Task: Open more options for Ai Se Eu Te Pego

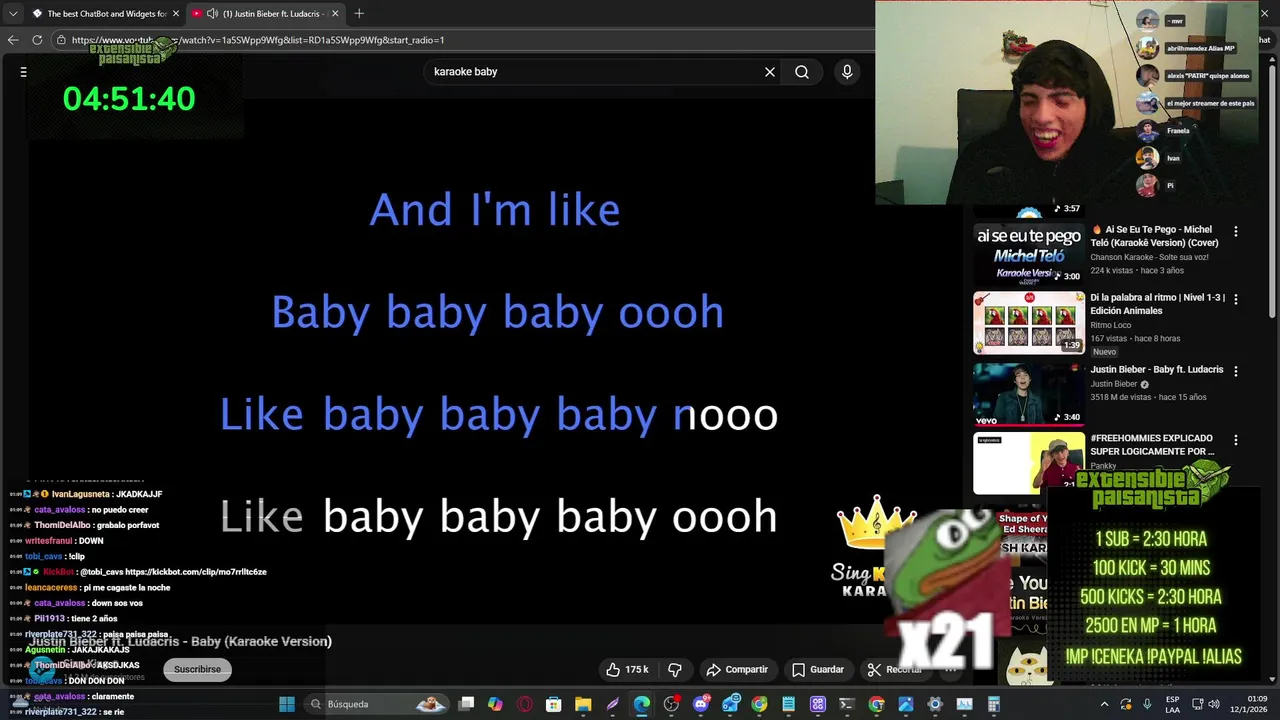Action: point(1236,231)
